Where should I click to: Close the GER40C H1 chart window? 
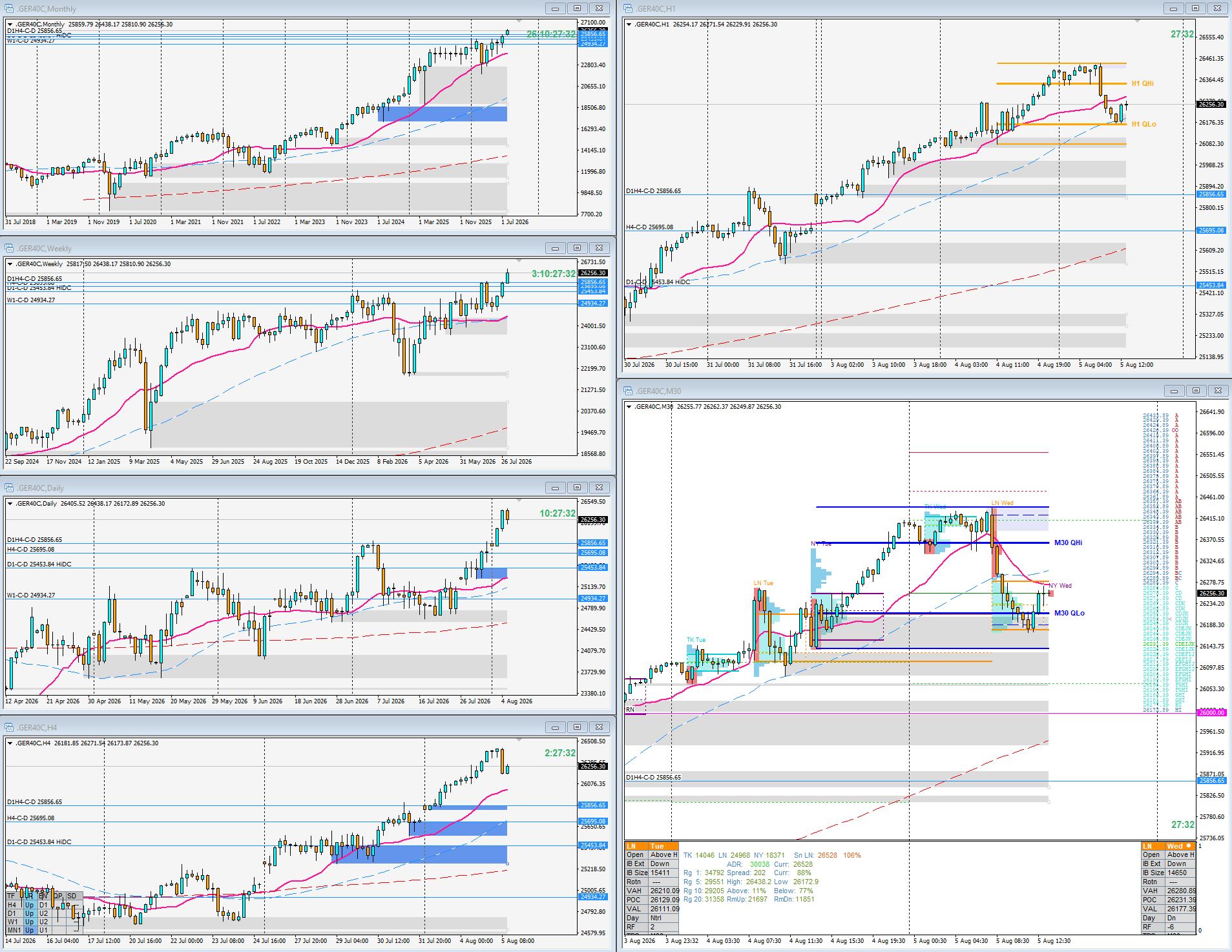1217,8
